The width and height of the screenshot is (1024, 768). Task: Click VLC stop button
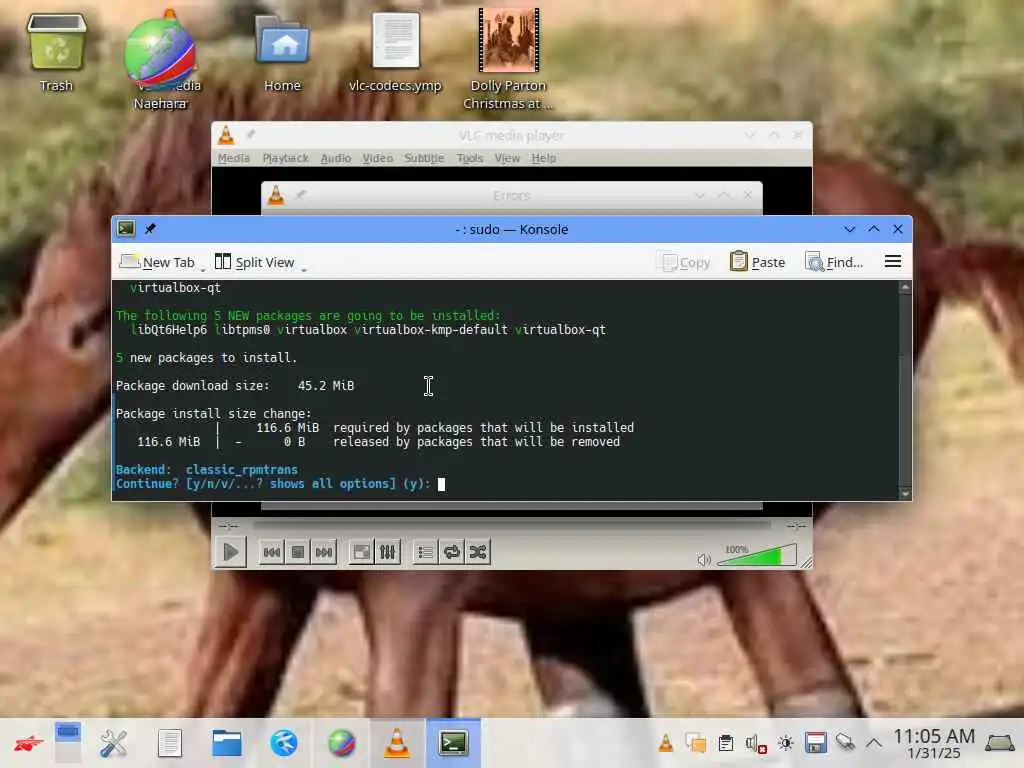[298, 552]
